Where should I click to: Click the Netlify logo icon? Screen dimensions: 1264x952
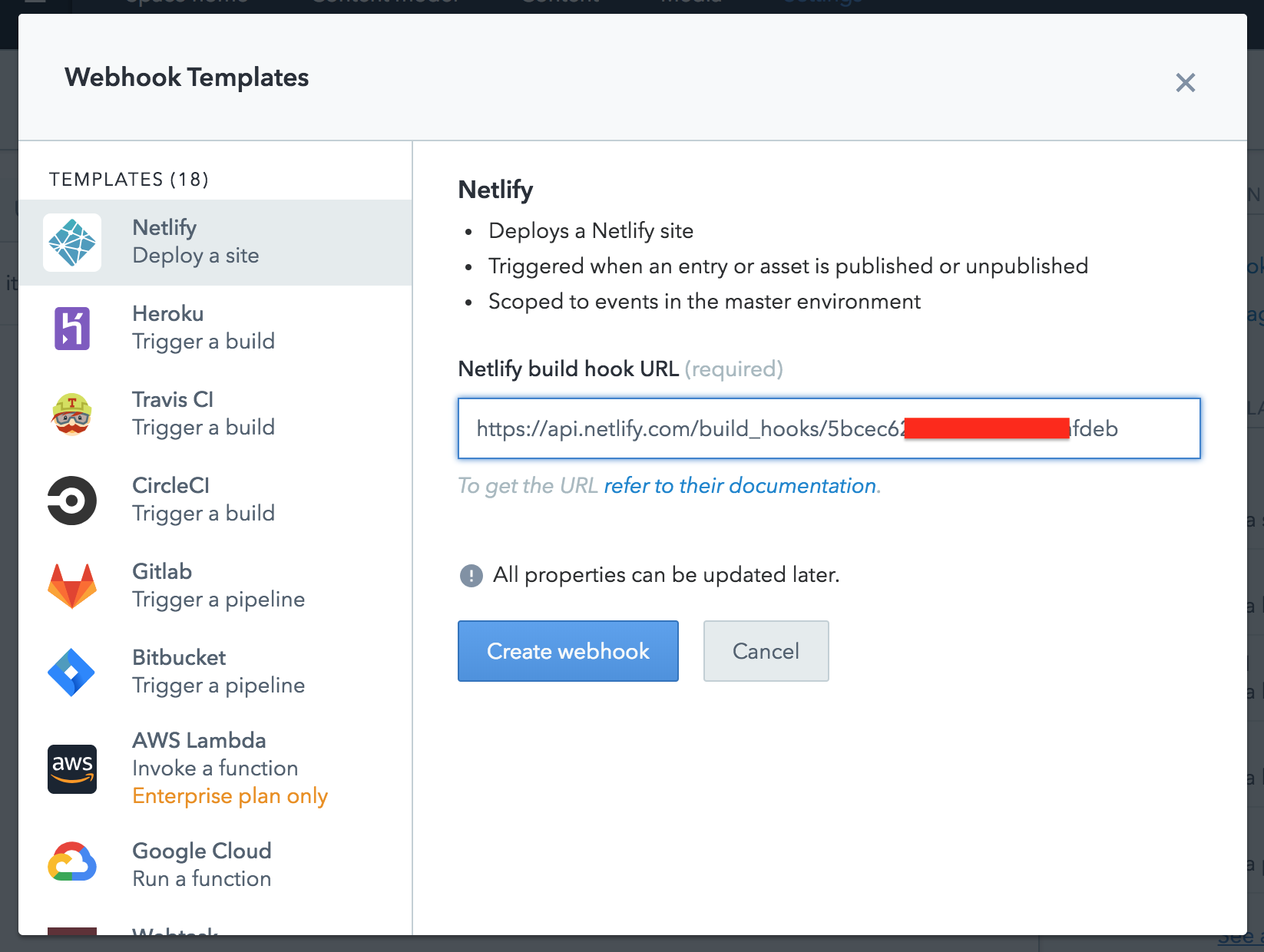pyautogui.click(x=72, y=243)
